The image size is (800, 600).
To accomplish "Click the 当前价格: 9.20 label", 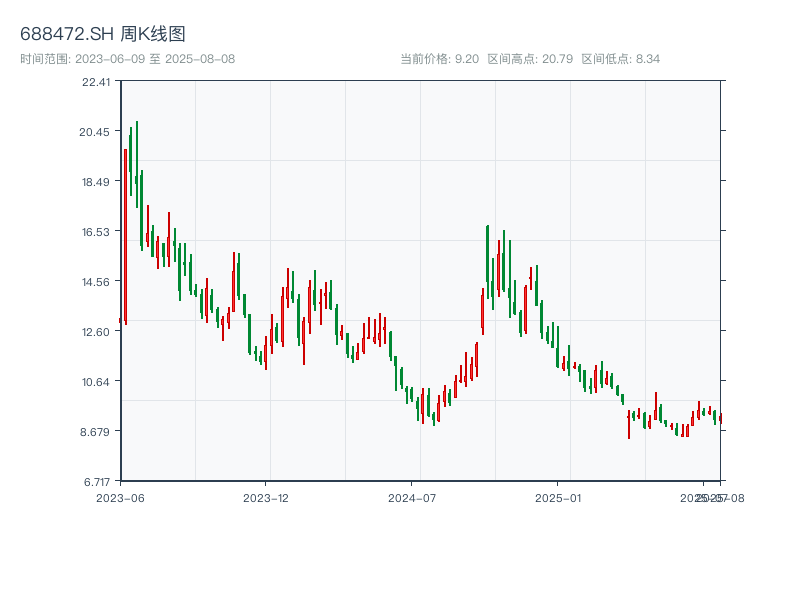I will click(439, 59).
